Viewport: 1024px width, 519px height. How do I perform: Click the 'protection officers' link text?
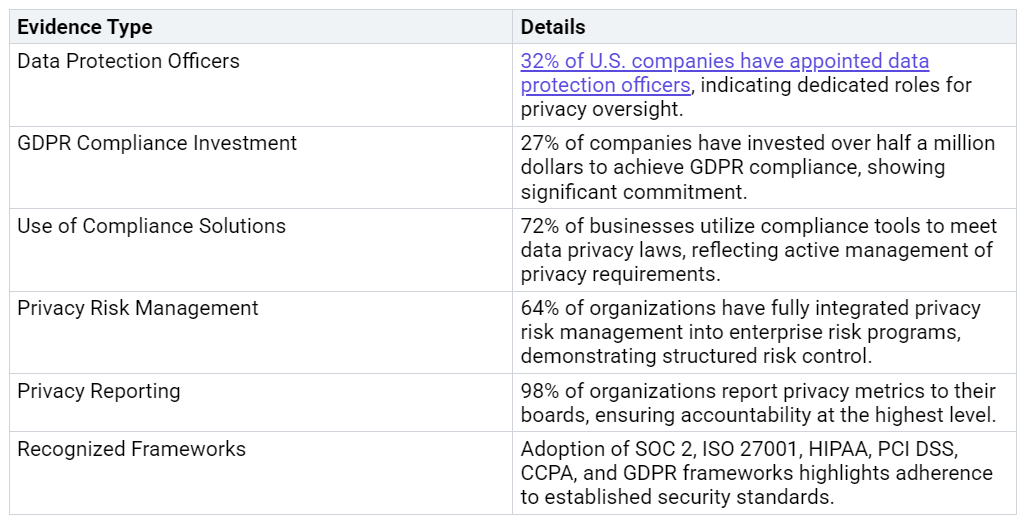pyautogui.click(x=605, y=86)
